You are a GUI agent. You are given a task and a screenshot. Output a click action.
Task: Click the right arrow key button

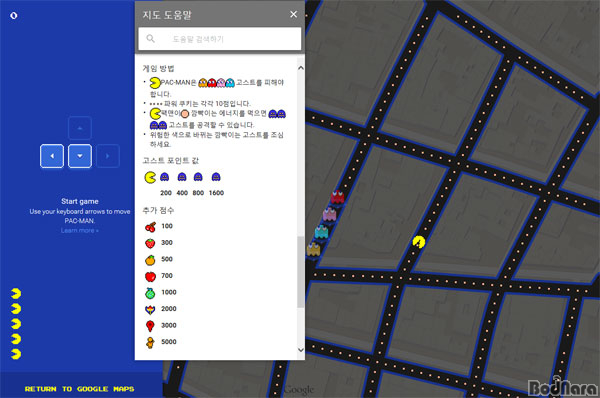click(108, 156)
